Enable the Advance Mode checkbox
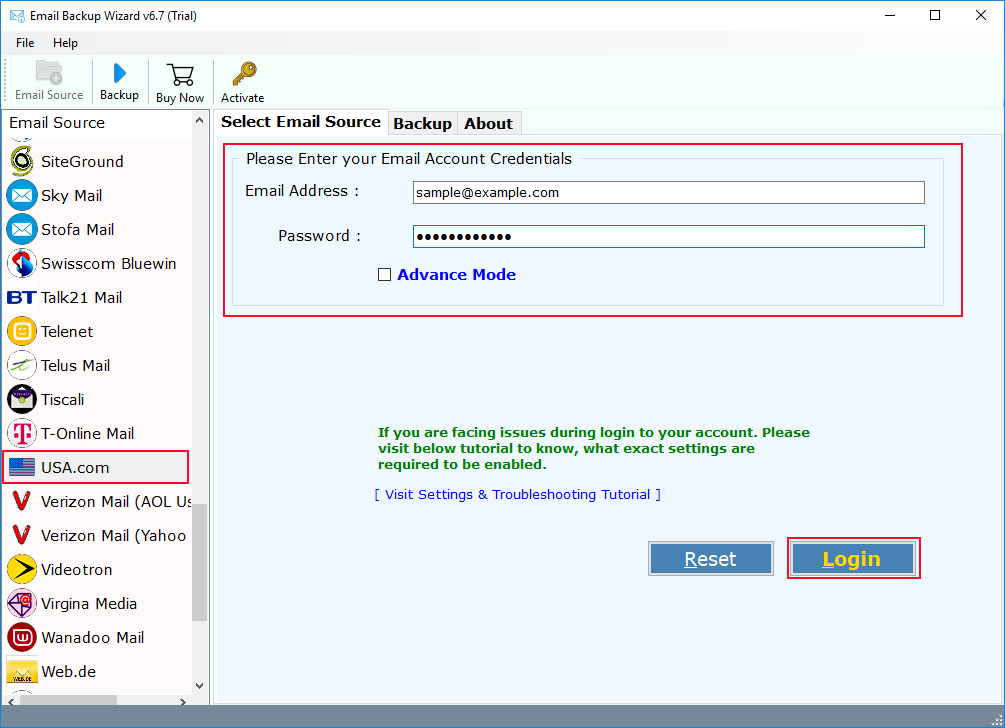The height and width of the screenshot is (728, 1005). click(x=385, y=275)
